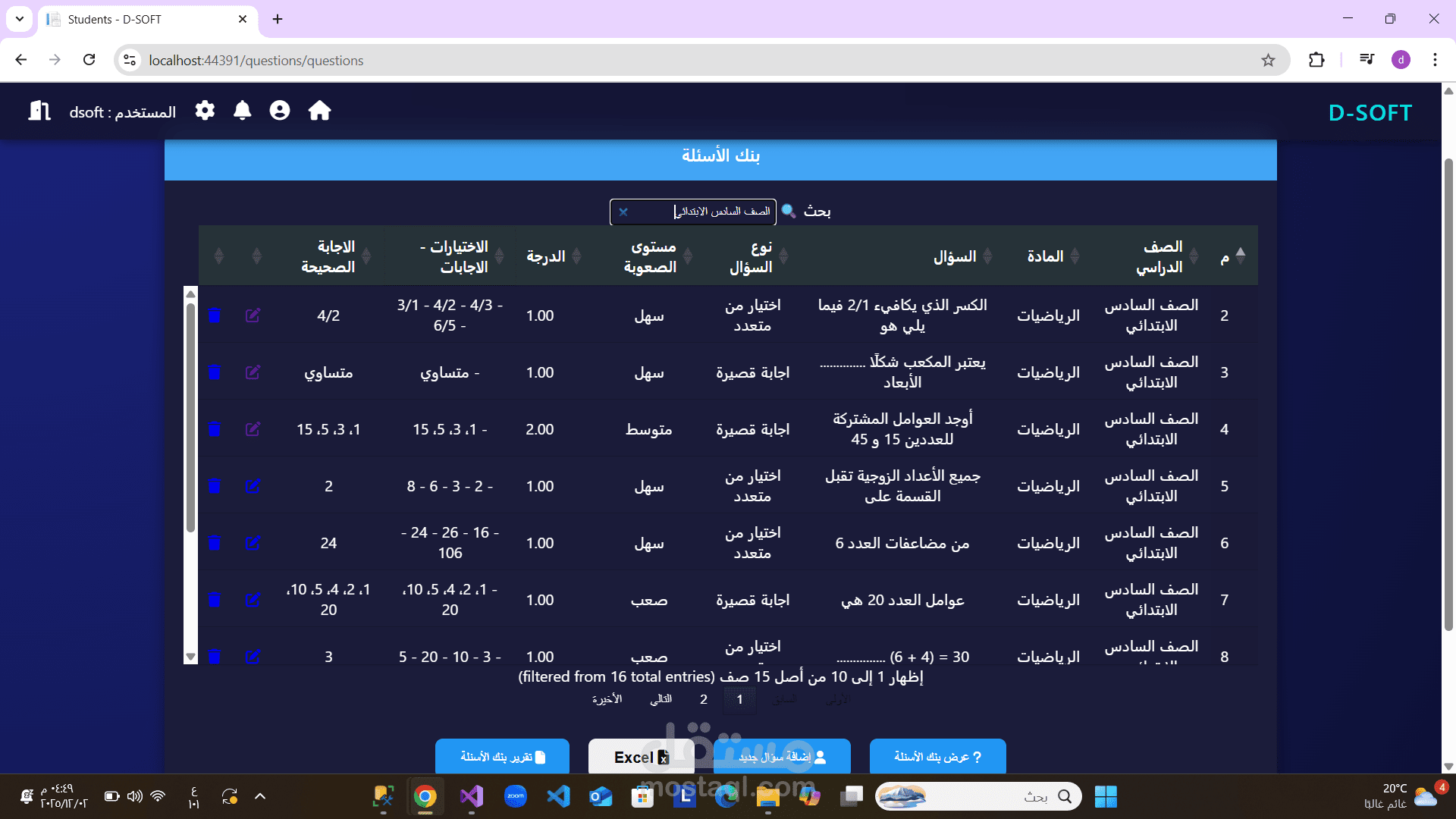The image size is (1456, 819).
Task: Click the Excel export button
Action: pyautogui.click(x=642, y=757)
